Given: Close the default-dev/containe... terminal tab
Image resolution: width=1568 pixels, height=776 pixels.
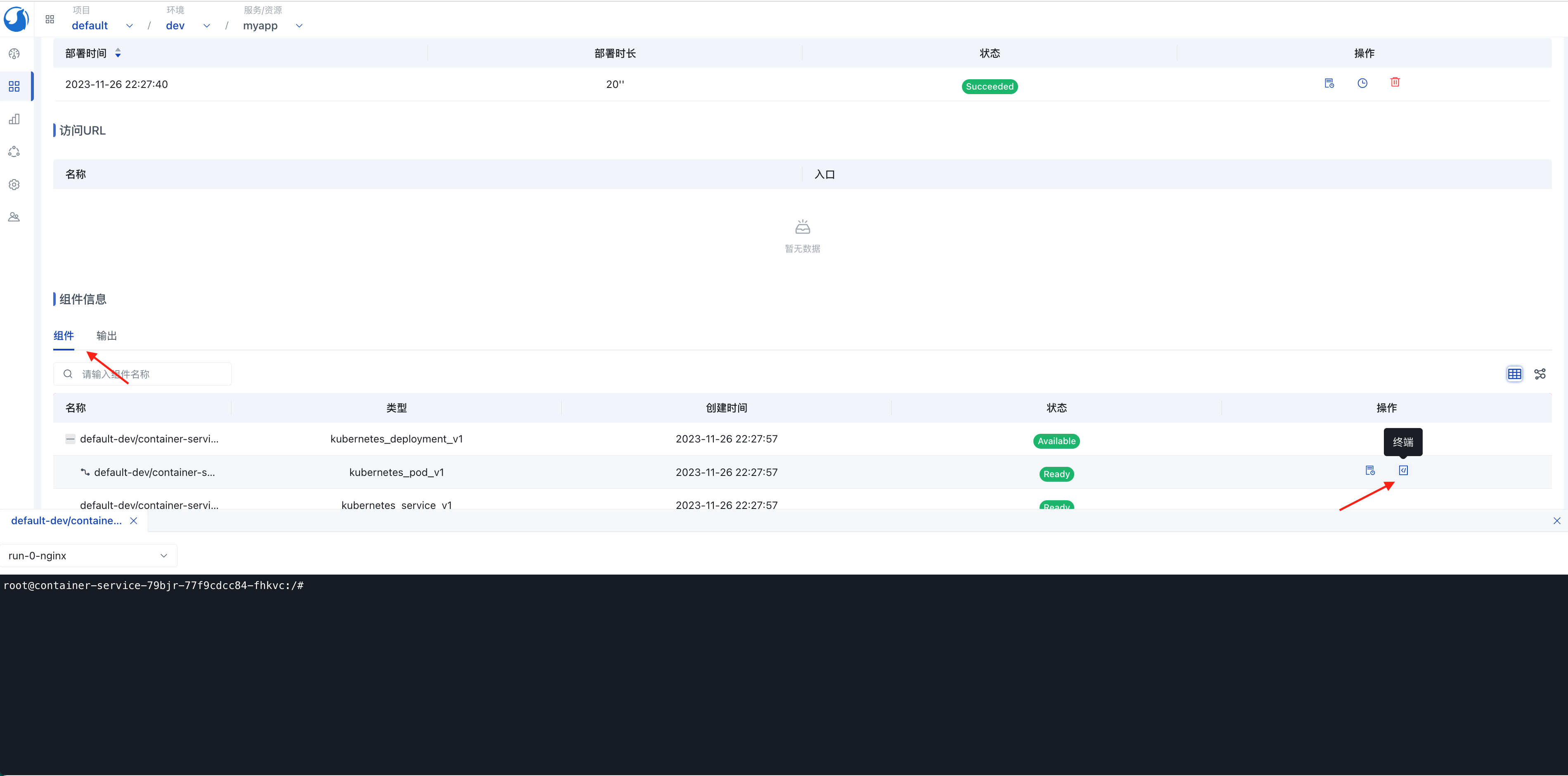Looking at the screenshot, I should [x=133, y=520].
